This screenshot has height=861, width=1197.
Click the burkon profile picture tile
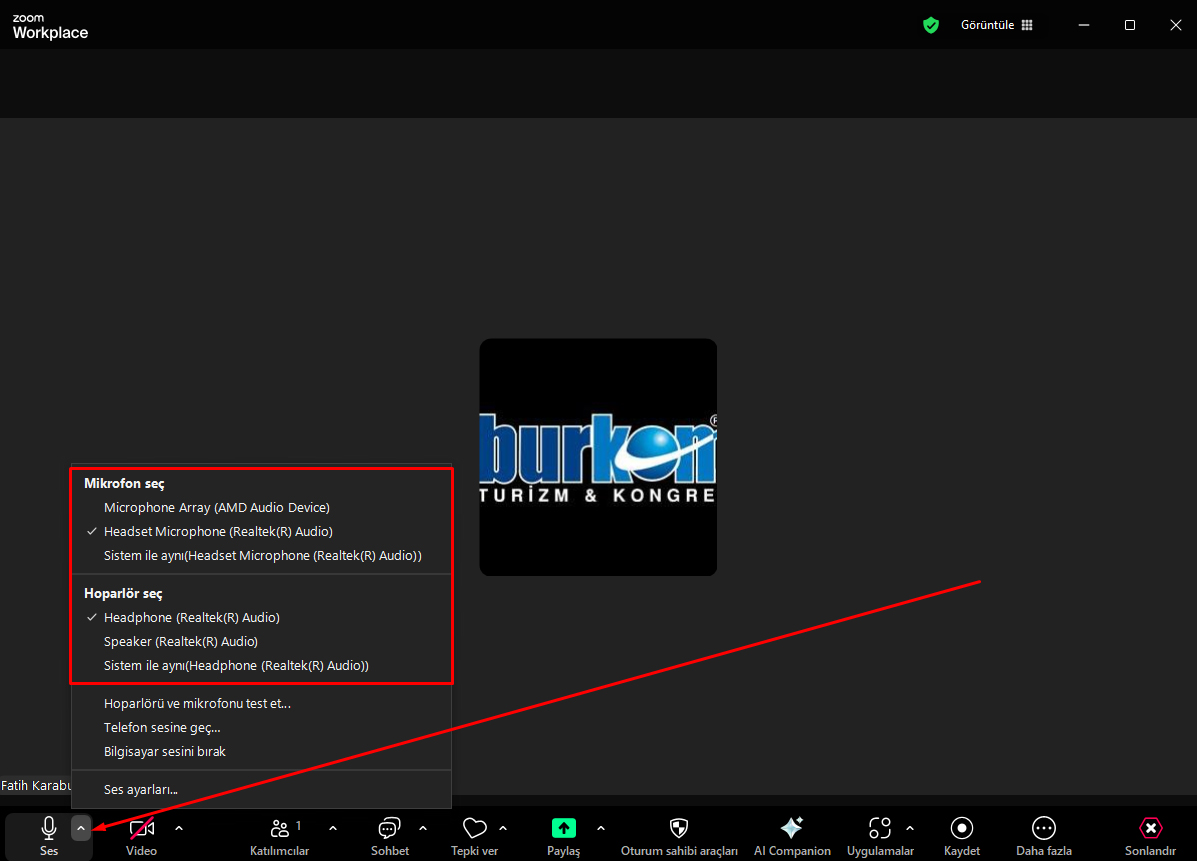598,457
